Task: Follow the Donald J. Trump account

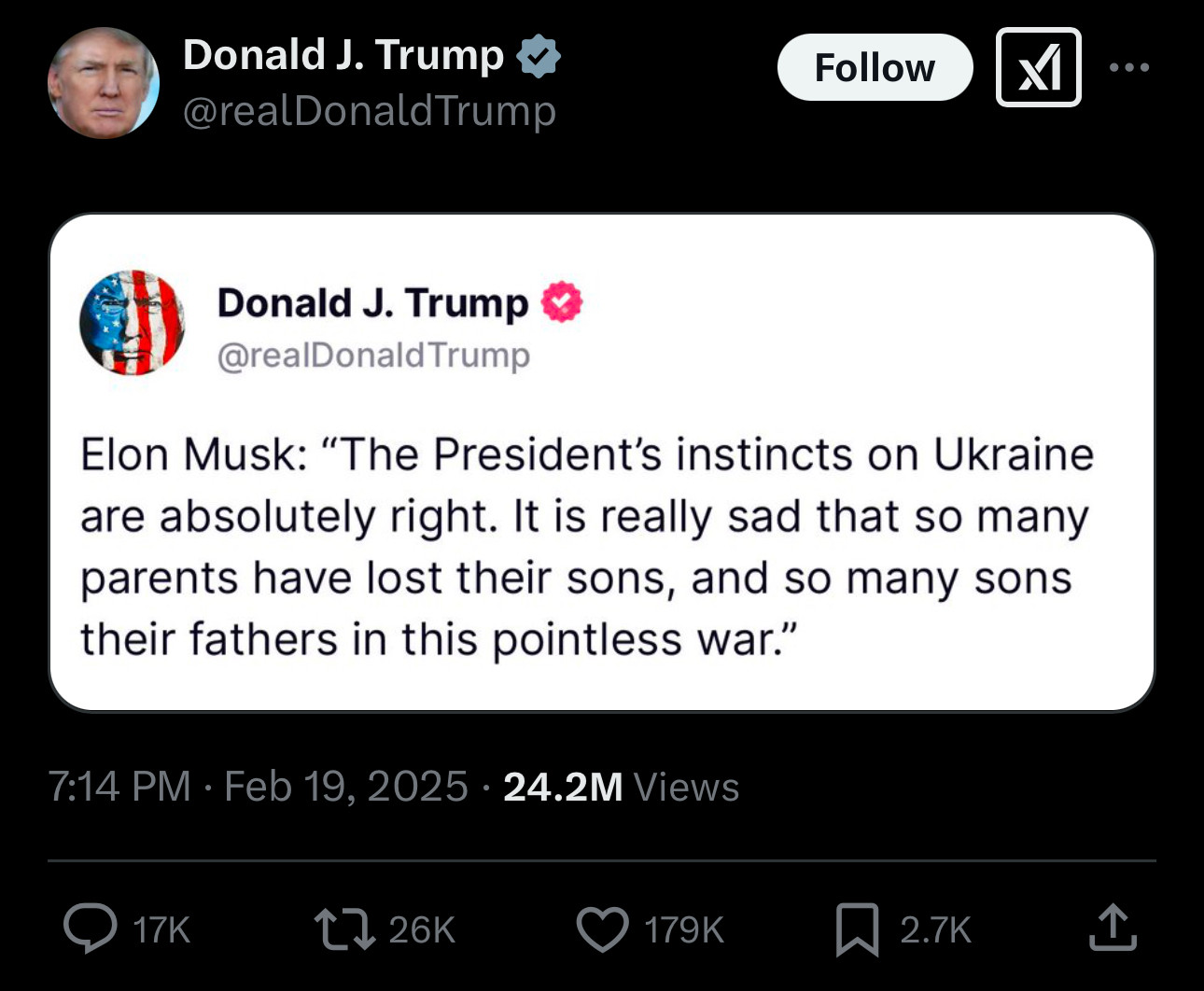Action: pyautogui.click(x=875, y=67)
